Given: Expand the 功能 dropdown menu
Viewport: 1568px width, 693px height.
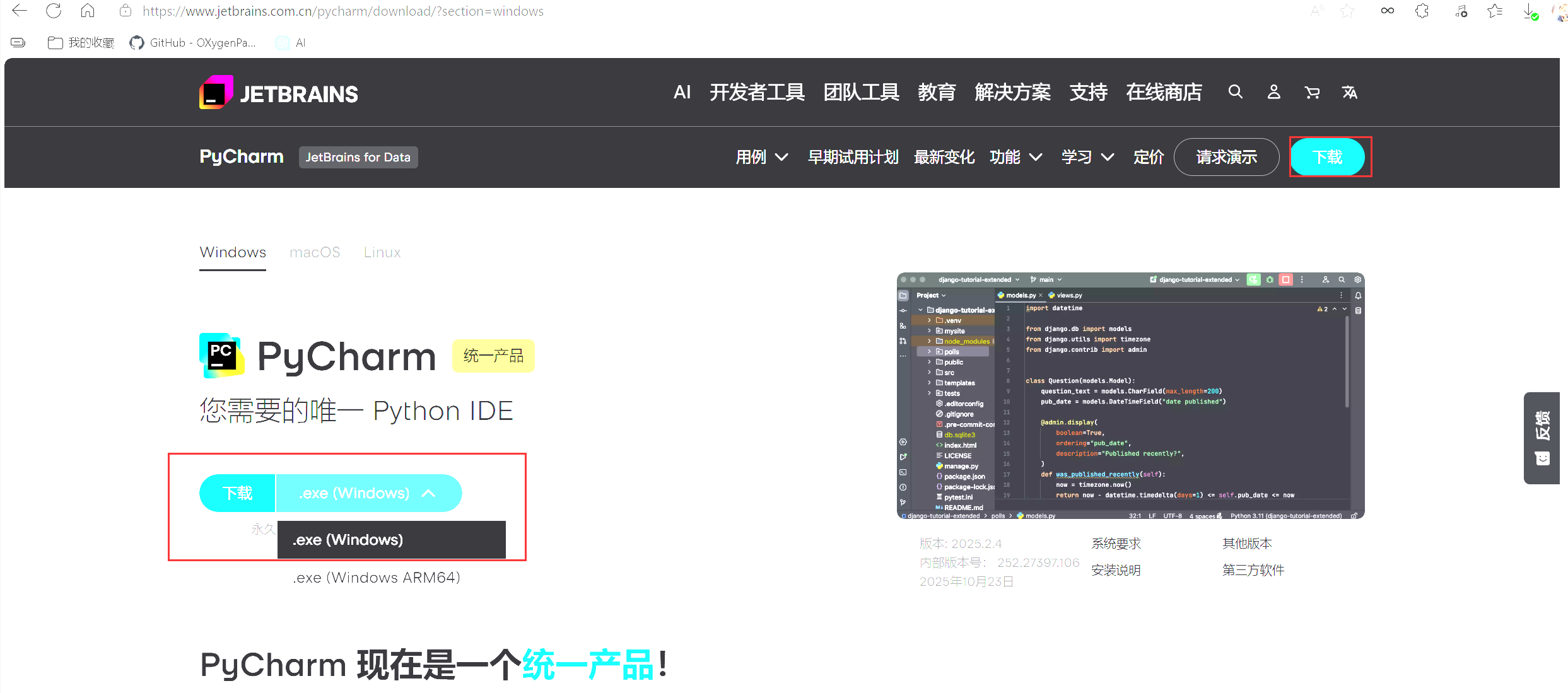Looking at the screenshot, I should coord(1015,157).
